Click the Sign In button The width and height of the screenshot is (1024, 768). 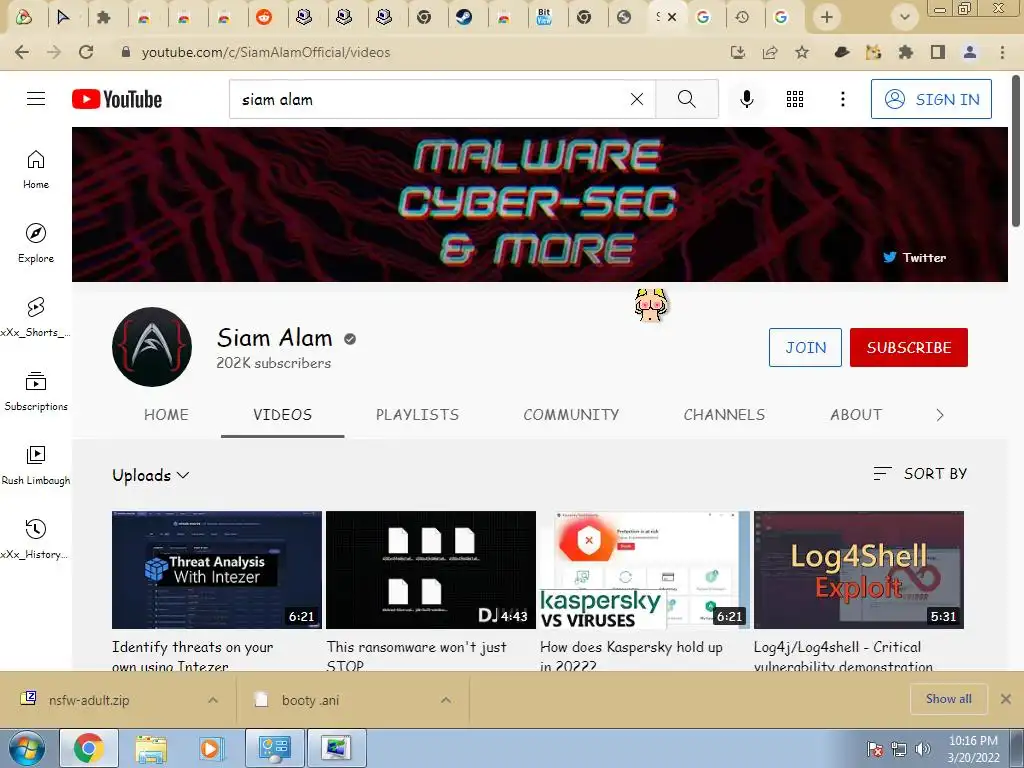pyautogui.click(x=931, y=99)
